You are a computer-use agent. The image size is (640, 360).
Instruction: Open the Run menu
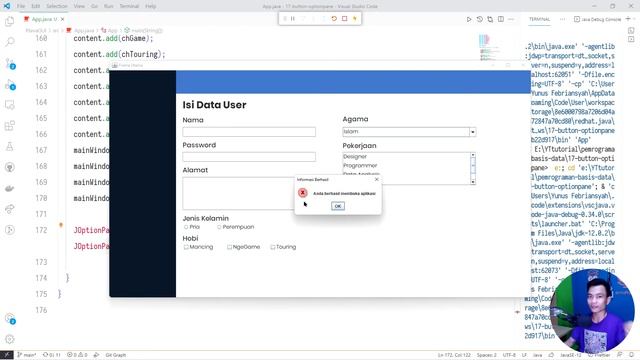point(109,6)
